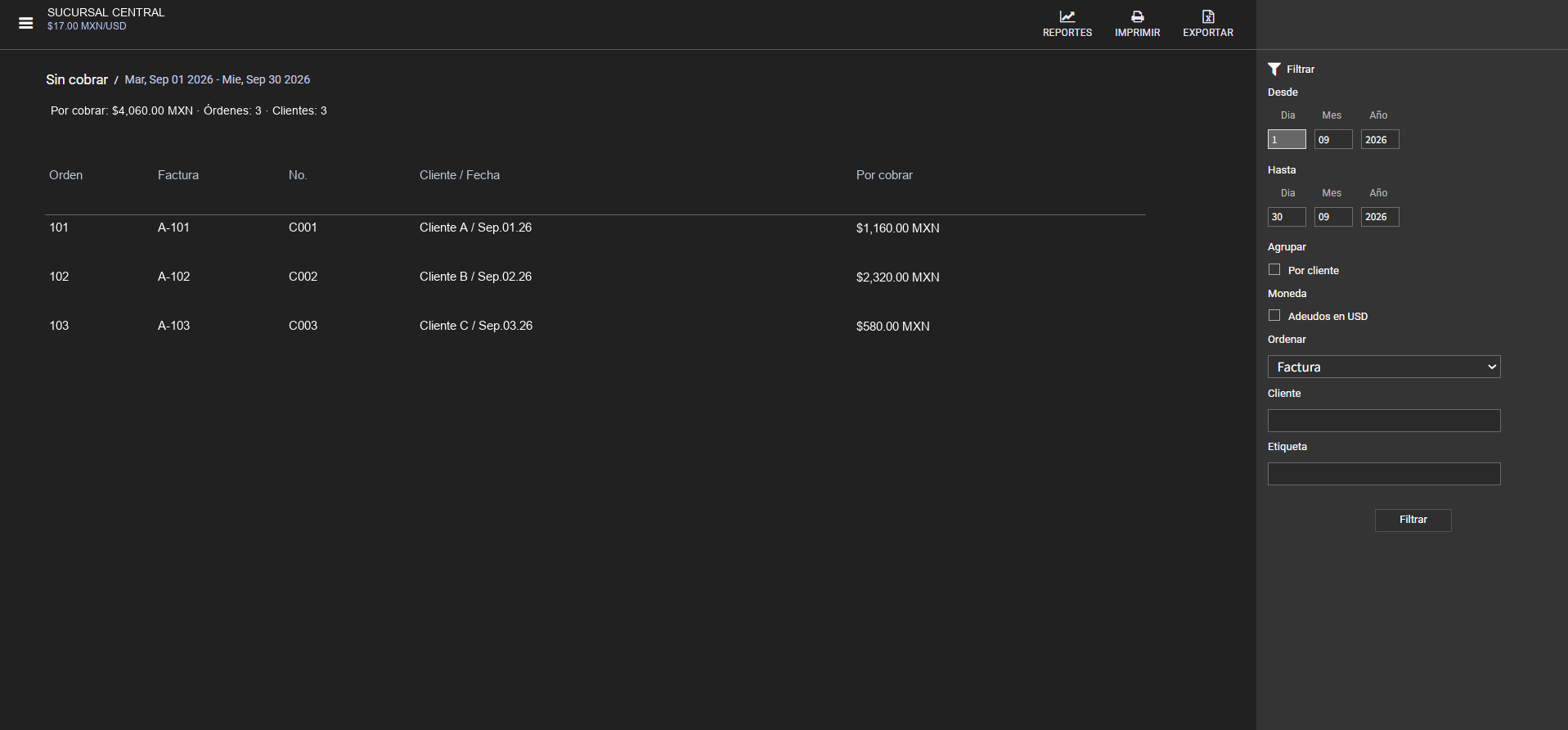
Task: Click Cliente A / Sep.01.26
Action: click(475, 228)
